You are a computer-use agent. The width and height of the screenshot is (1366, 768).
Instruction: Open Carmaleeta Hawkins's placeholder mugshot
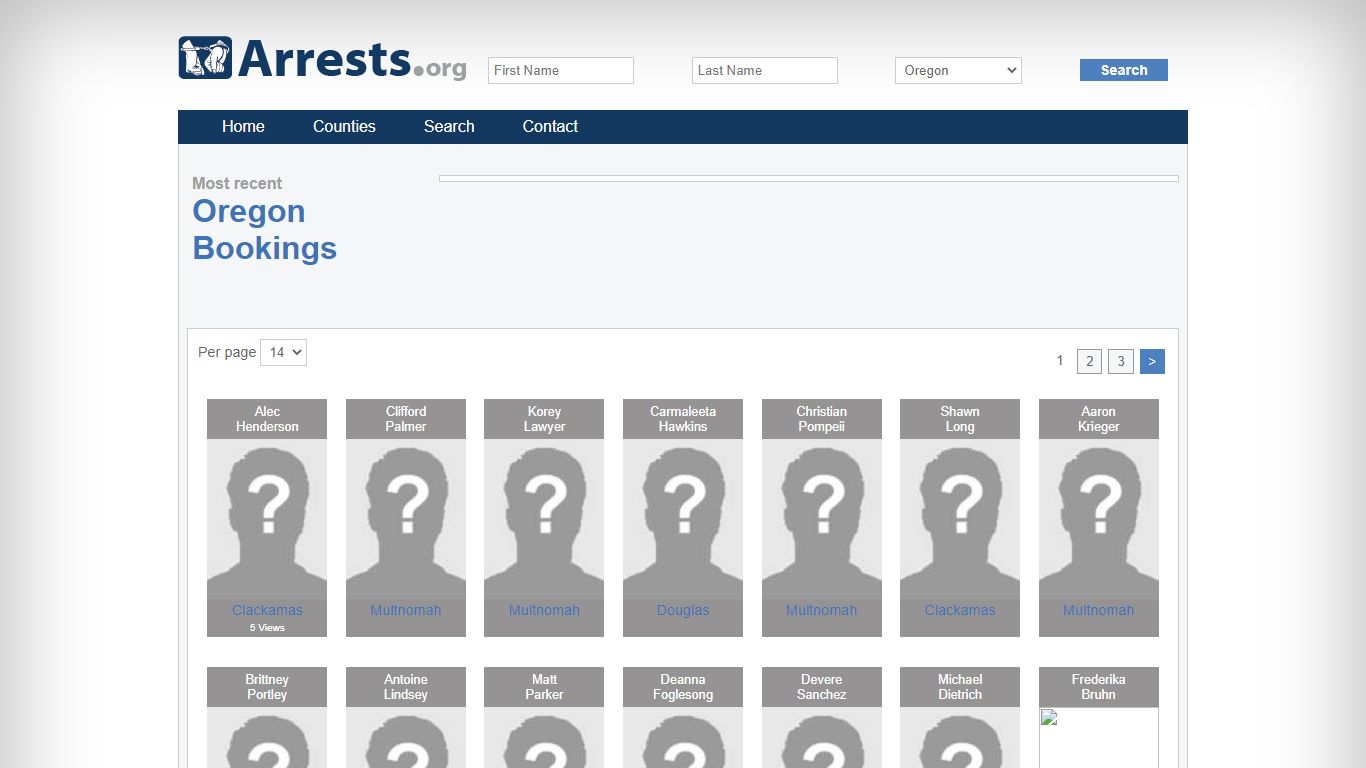point(683,519)
